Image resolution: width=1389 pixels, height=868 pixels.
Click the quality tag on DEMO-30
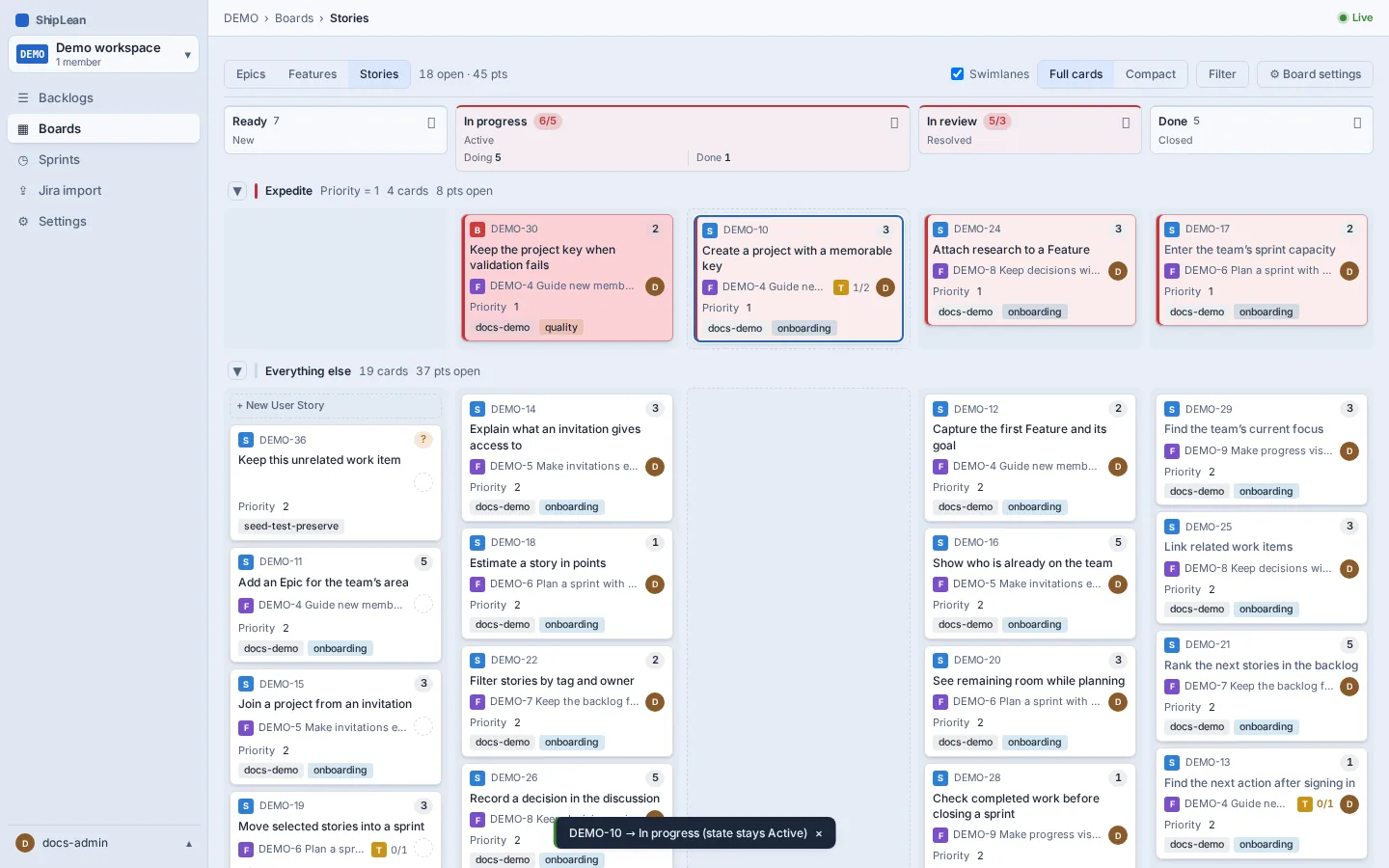pyautogui.click(x=561, y=328)
